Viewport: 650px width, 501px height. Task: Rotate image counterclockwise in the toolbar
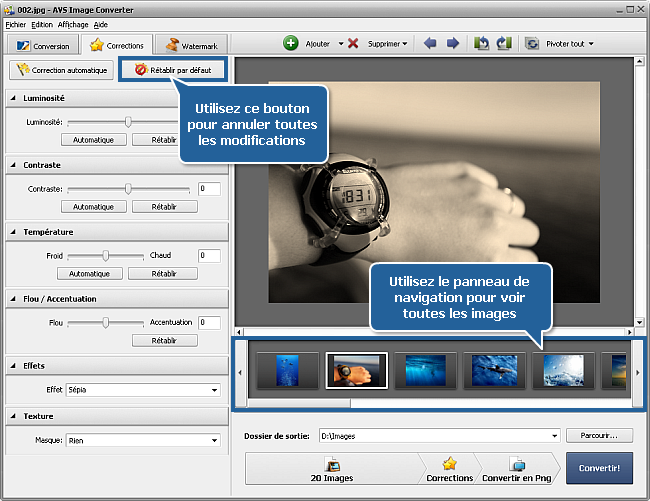[481, 44]
